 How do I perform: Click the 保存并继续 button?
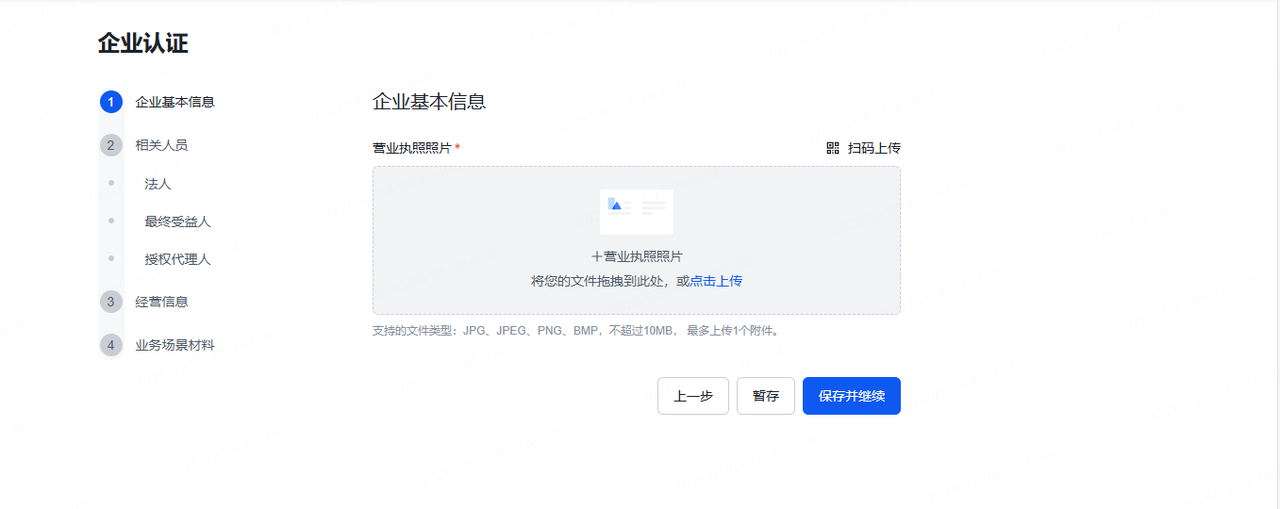(852, 396)
